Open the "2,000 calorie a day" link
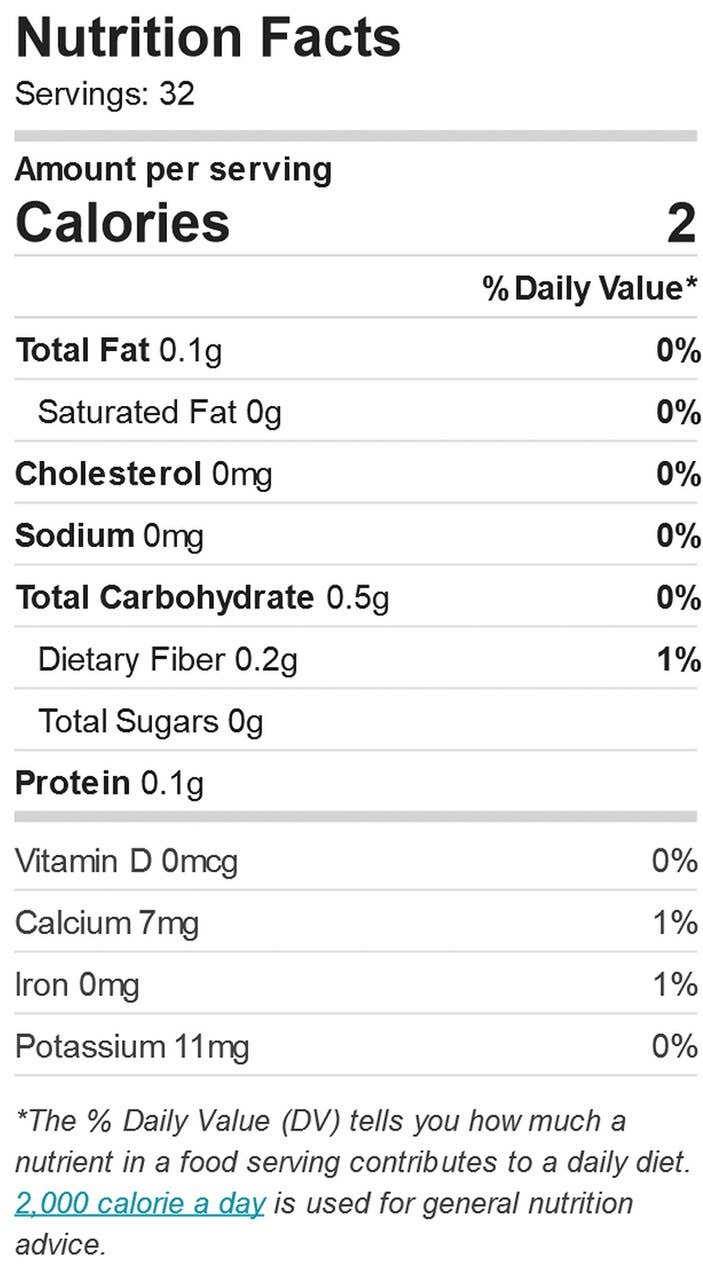This screenshot has height=1280, width=703. tap(140, 1203)
